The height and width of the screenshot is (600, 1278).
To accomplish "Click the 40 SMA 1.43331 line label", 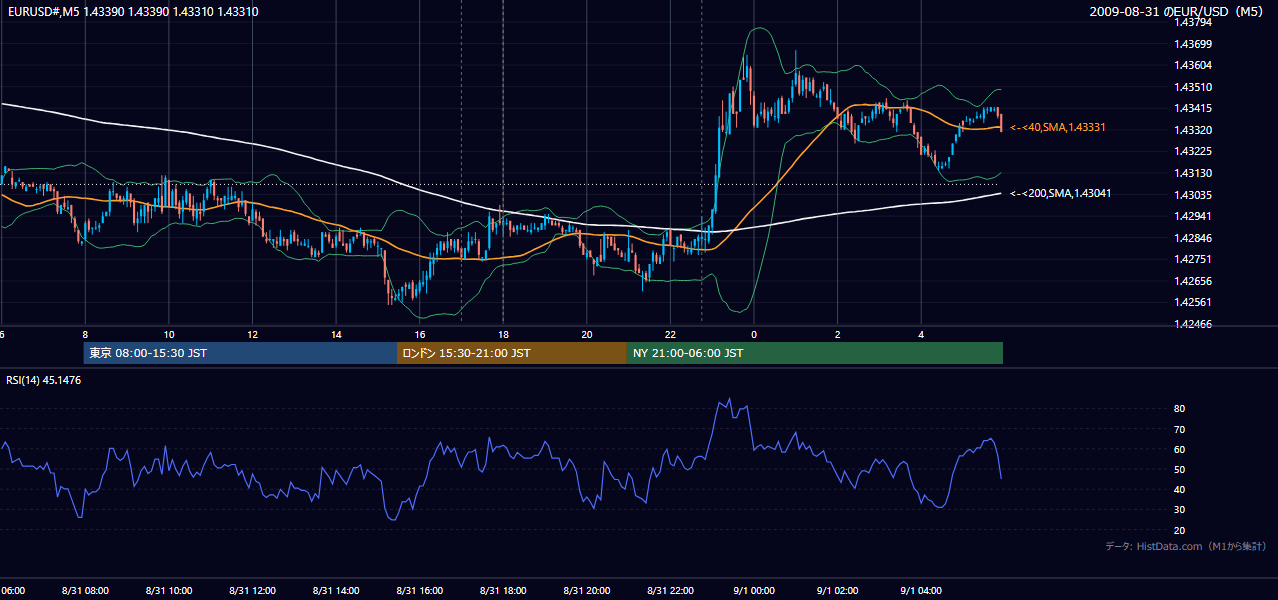I will (x=1057, y=128).
